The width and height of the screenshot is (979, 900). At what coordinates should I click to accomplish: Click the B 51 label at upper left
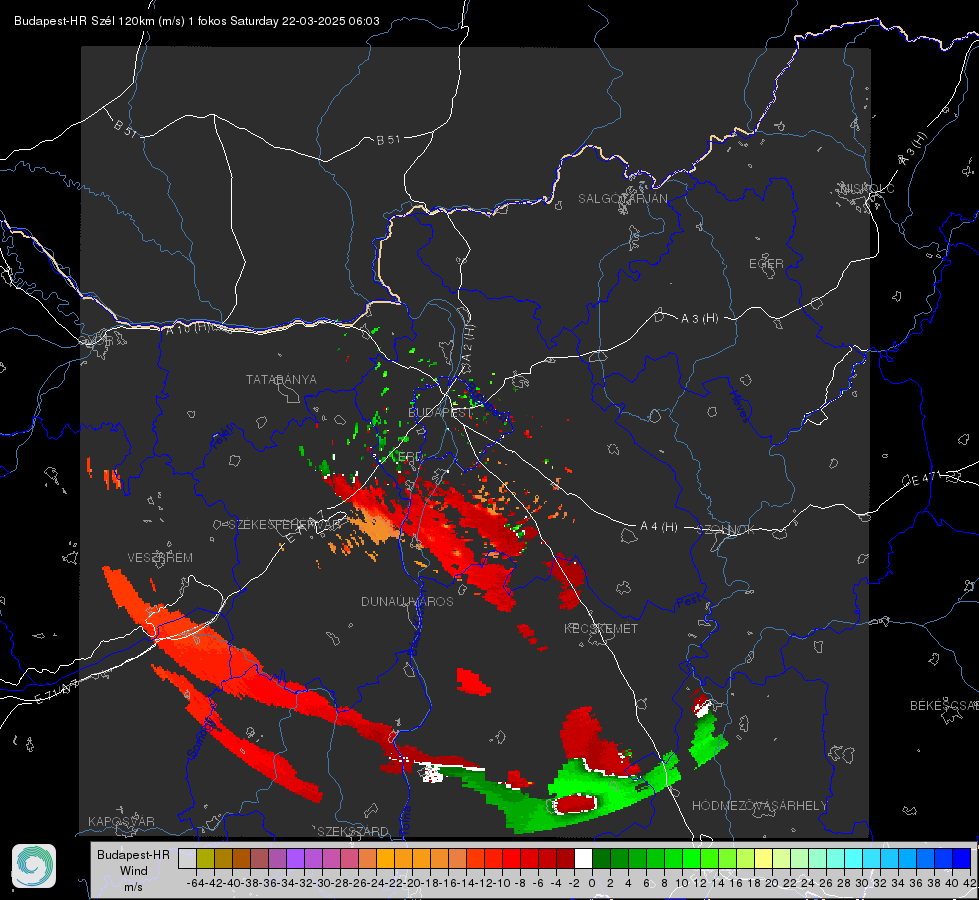click(125, 128)
